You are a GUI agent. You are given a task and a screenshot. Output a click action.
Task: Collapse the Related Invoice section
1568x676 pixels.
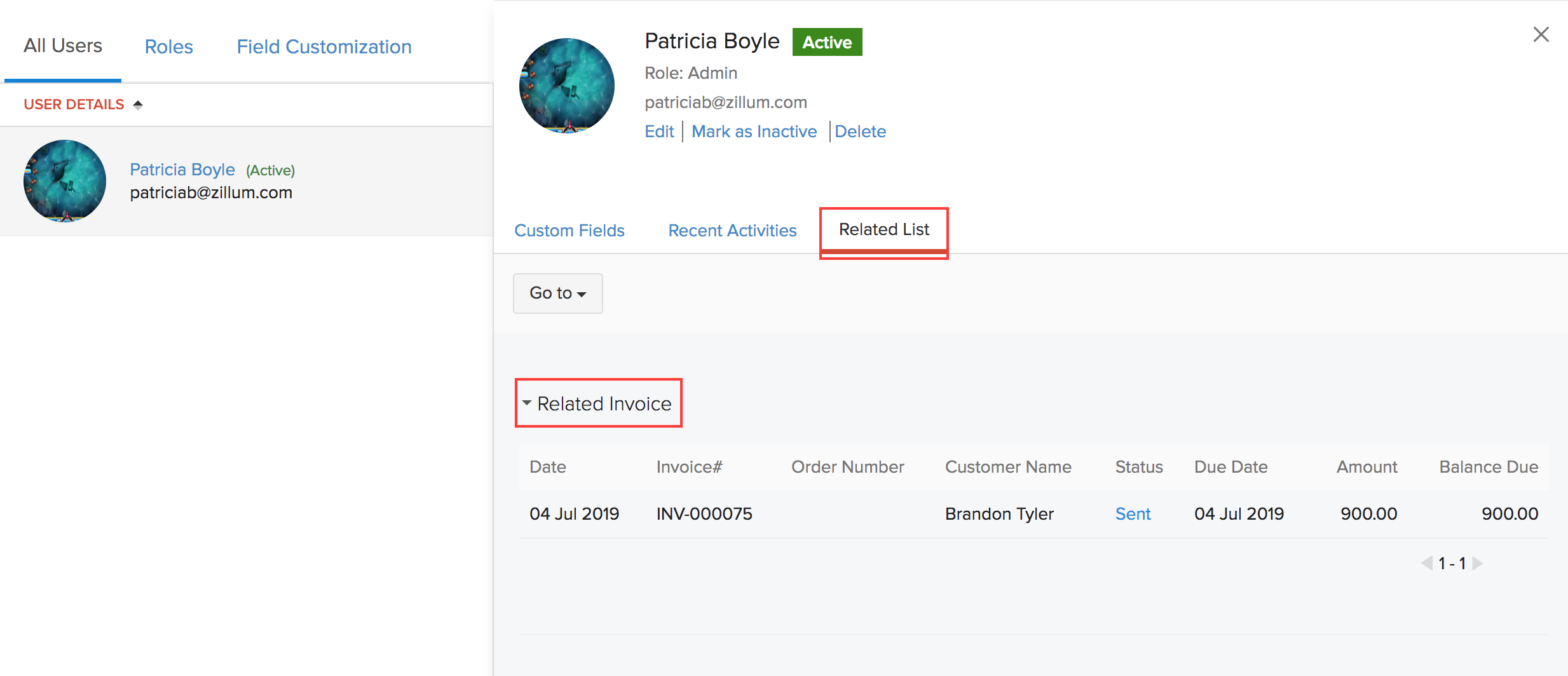527,403
